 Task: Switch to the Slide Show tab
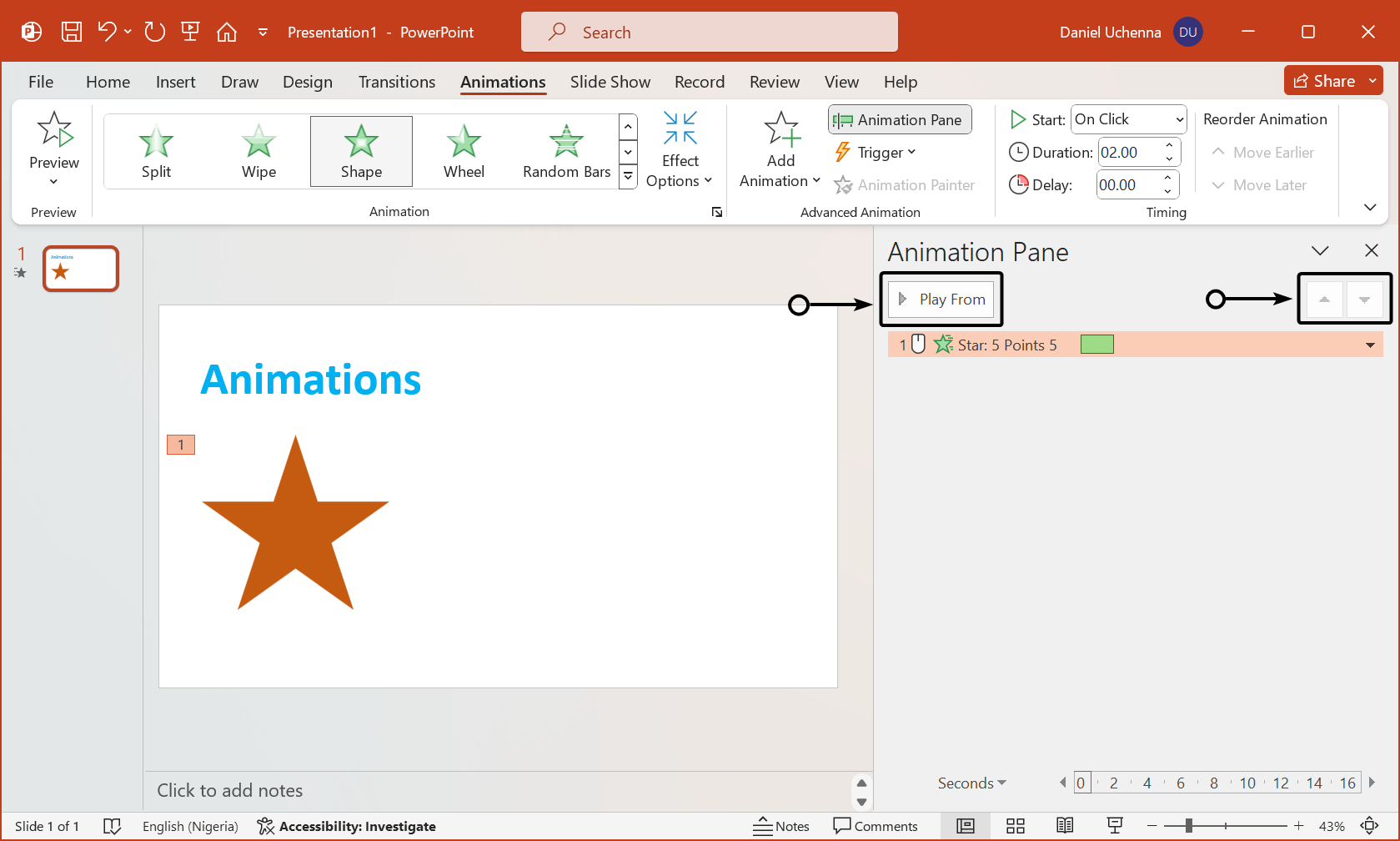[610, 82]
